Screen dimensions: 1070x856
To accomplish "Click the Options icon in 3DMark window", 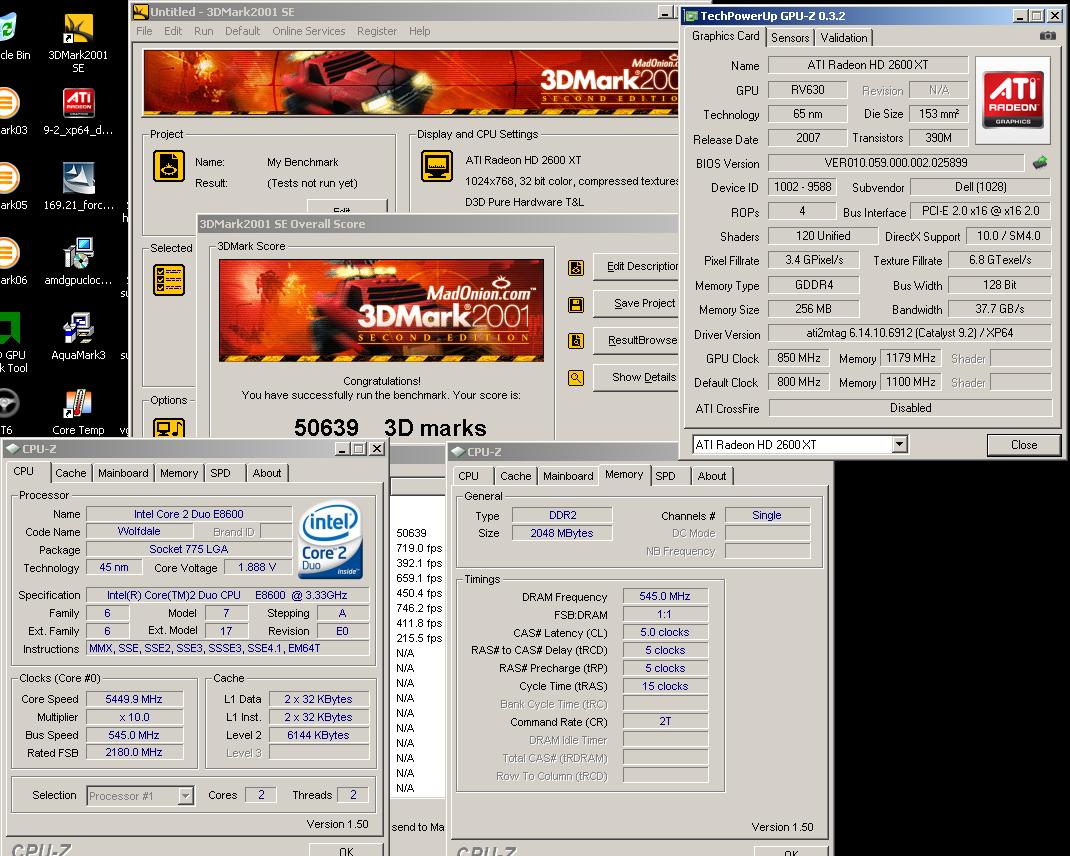I will coord(169,427).
